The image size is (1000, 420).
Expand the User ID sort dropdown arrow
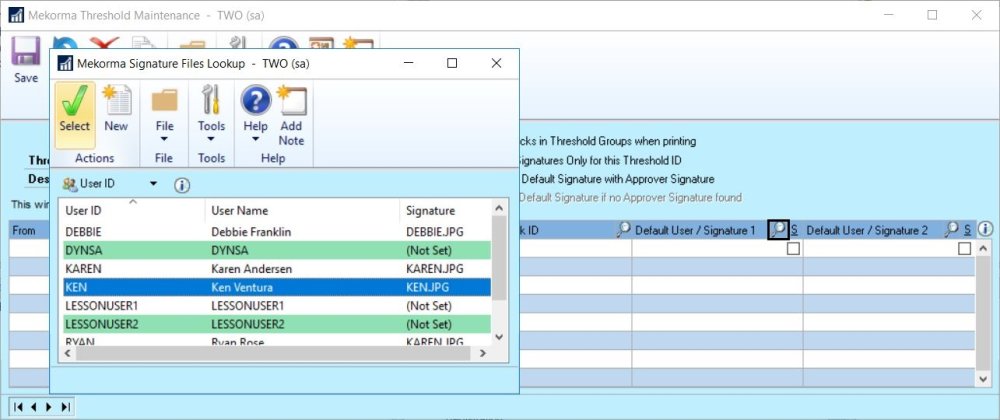coord(153,184)
